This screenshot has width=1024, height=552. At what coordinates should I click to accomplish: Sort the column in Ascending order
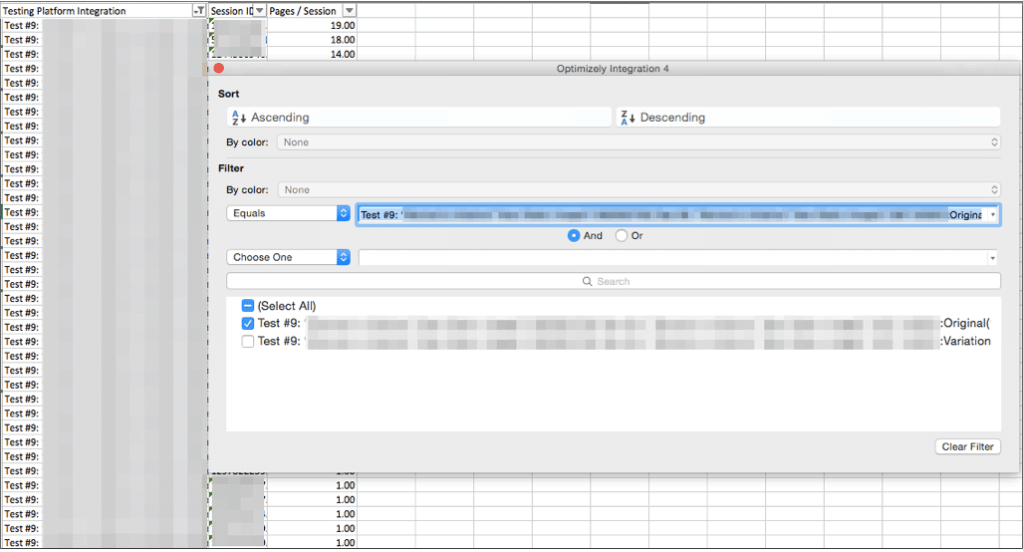(x=418, y=117)
